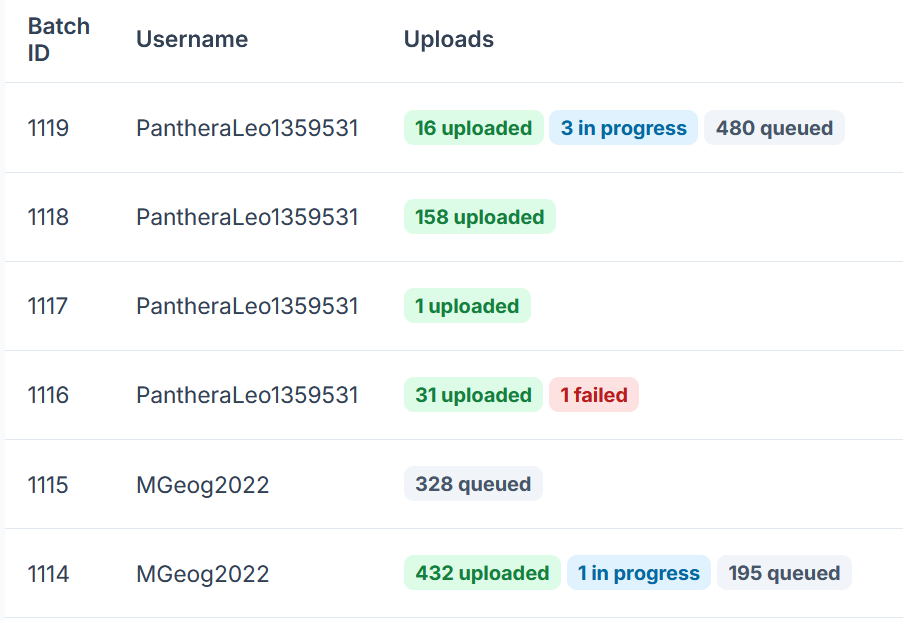Click the "1 in progress" badge
The height and width of the screenshot is (620, 903).
pyautogui.click(x=639, y=573)
